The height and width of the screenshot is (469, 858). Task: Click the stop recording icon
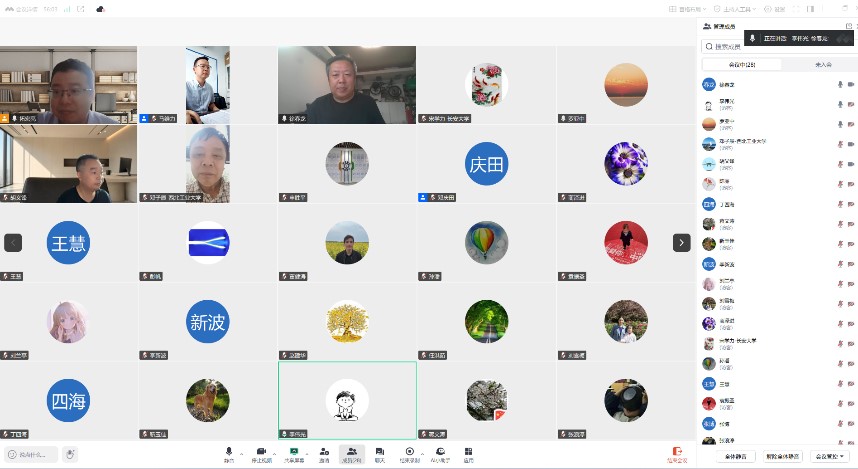click(x=409, y=451)
